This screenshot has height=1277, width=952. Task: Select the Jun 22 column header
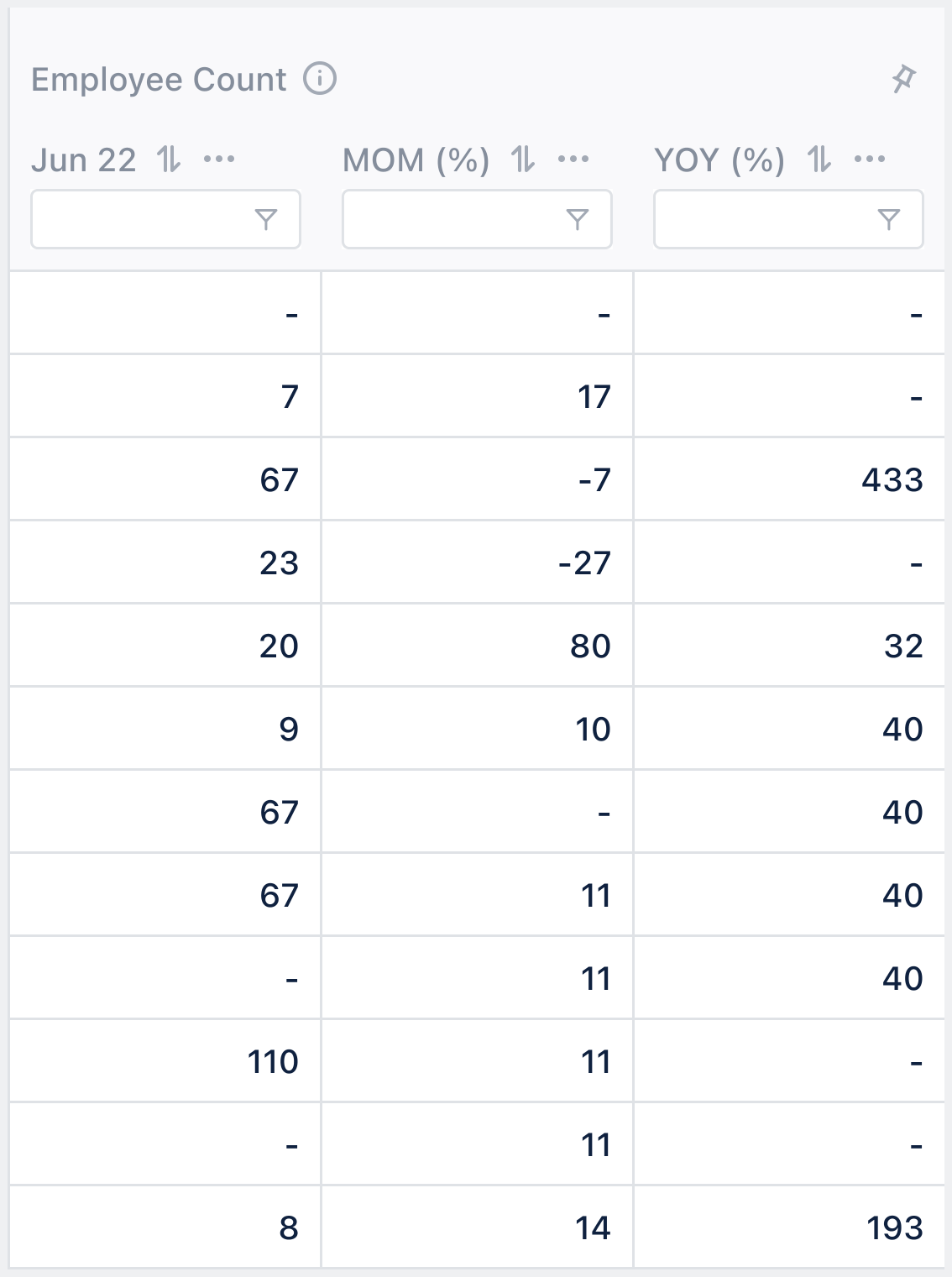click(83, 160)
